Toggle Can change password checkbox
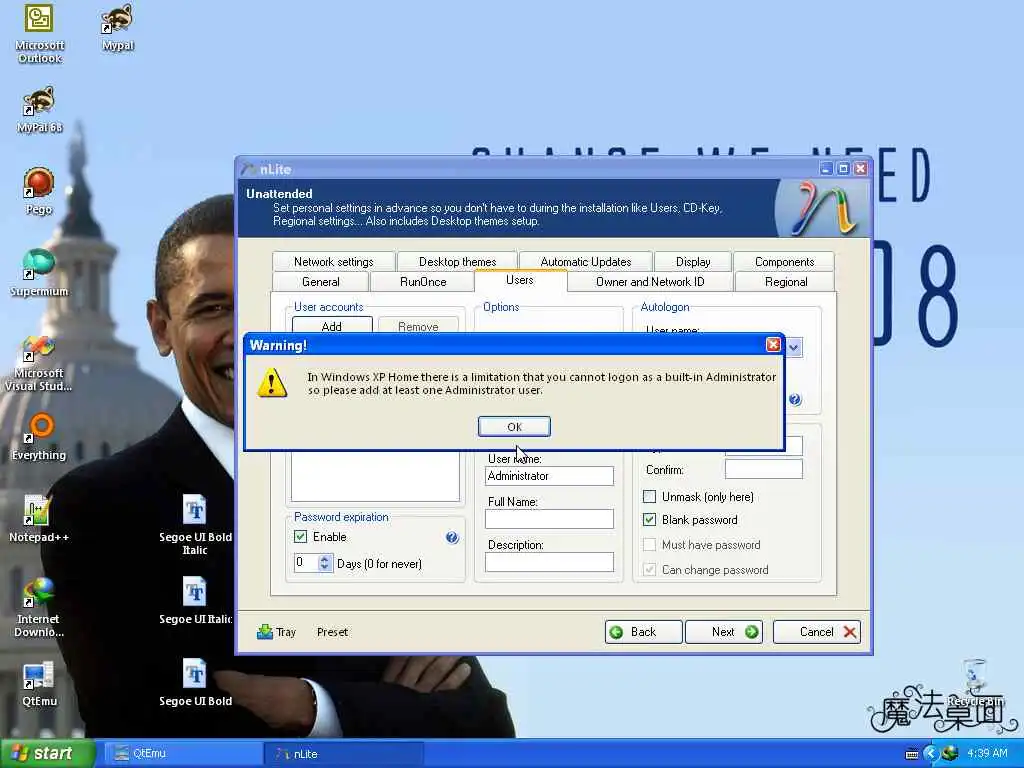 [x=650, y=569]
